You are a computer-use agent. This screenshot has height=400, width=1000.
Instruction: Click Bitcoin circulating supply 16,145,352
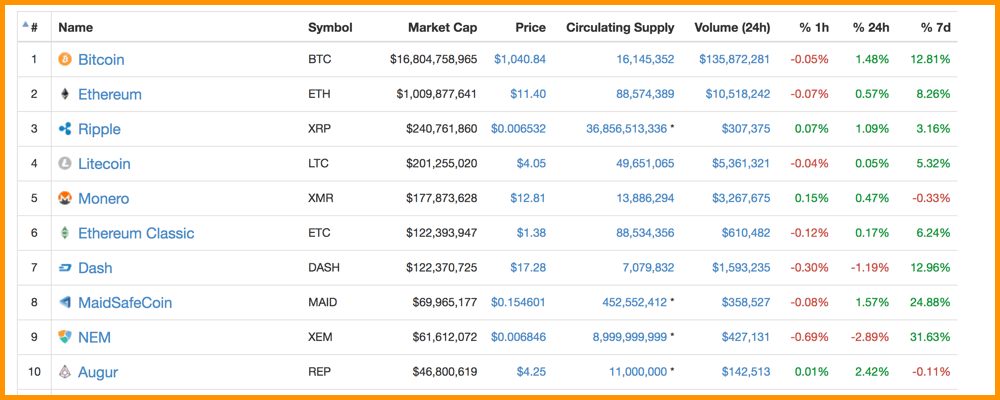tap(645, 59)
